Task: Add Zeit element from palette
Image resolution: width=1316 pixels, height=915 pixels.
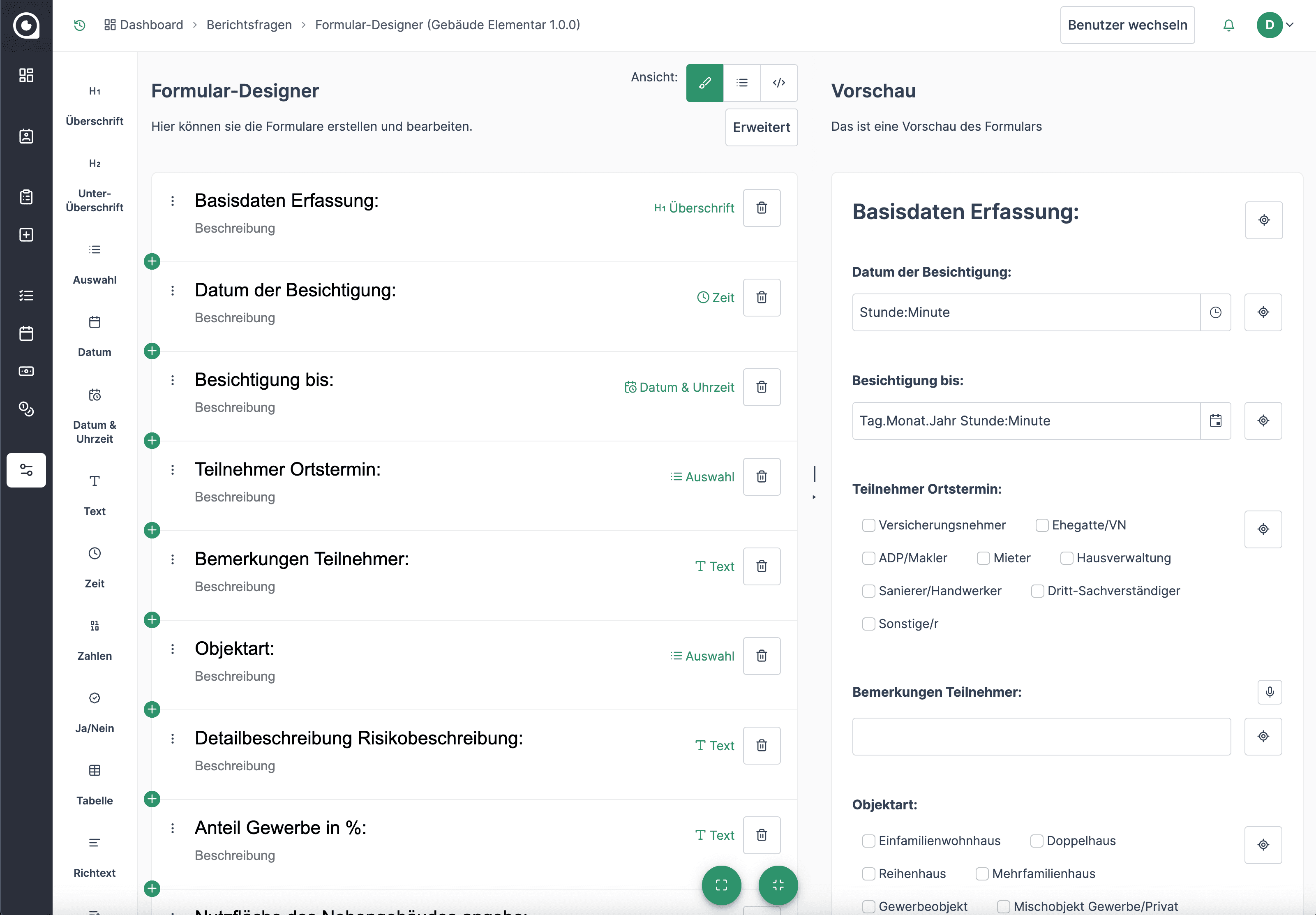Action: click(x=95, y=568)
